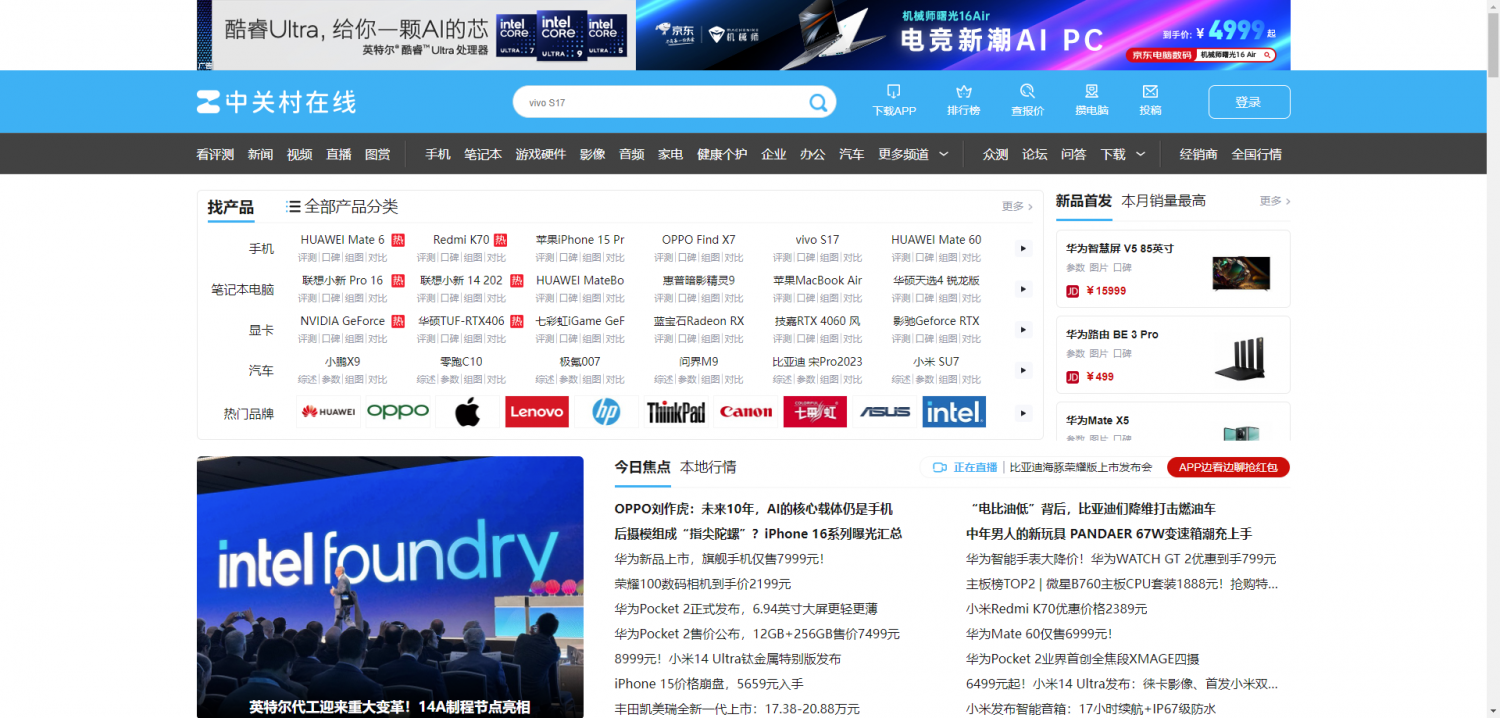Open 游戏硬件 in the navigation bar

[x=541, y=154]
